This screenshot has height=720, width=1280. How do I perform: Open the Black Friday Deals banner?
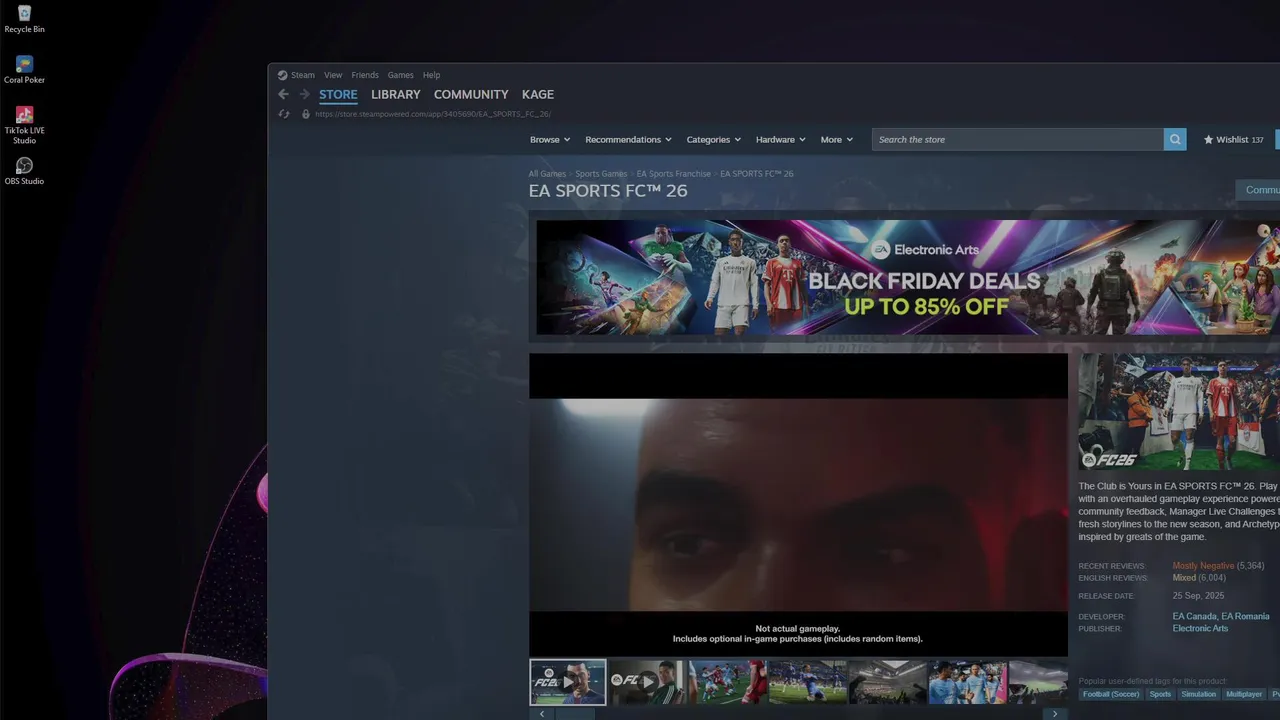[x=908, y=277]
